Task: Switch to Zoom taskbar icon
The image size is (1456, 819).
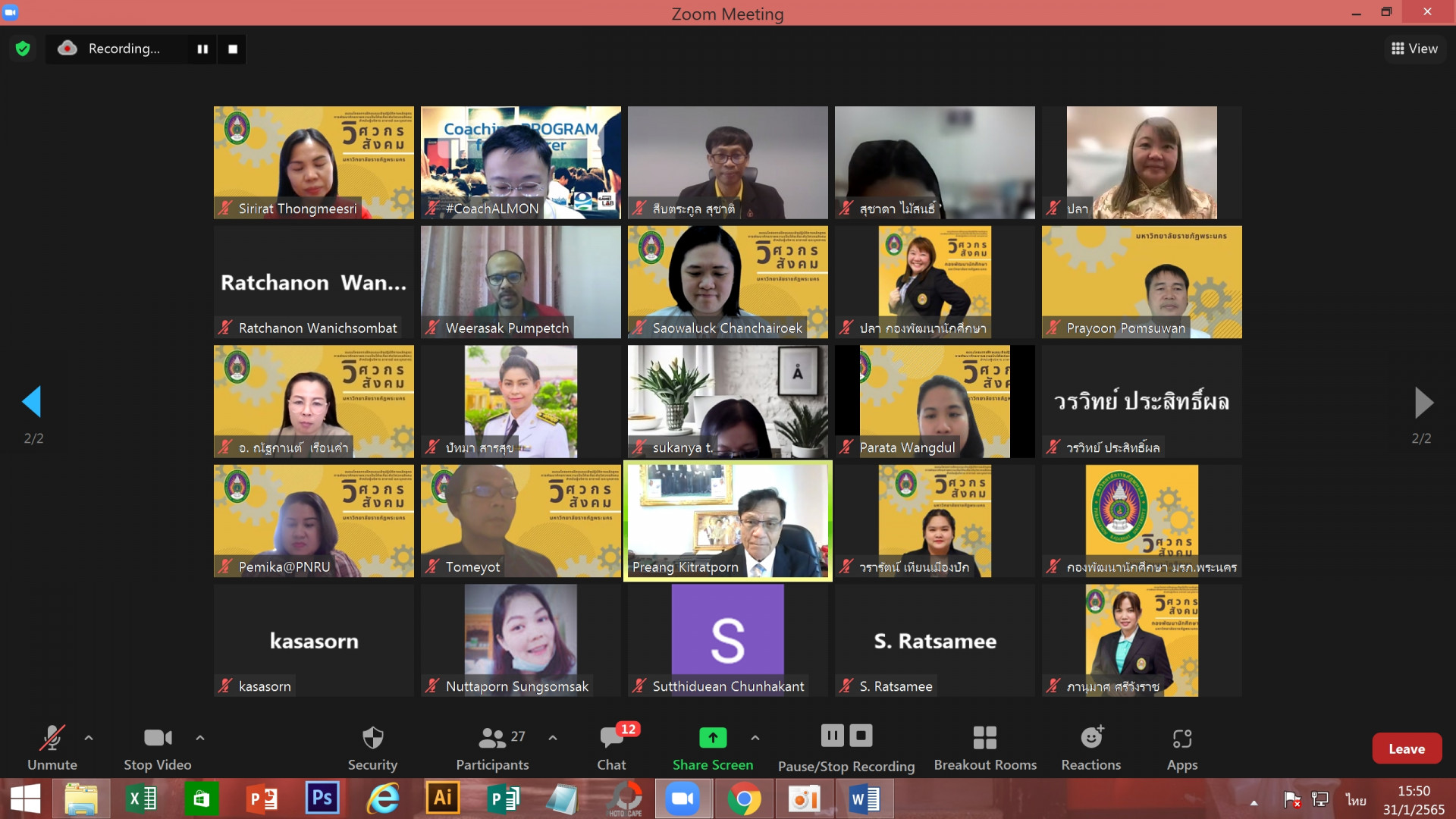Action: 683,799
